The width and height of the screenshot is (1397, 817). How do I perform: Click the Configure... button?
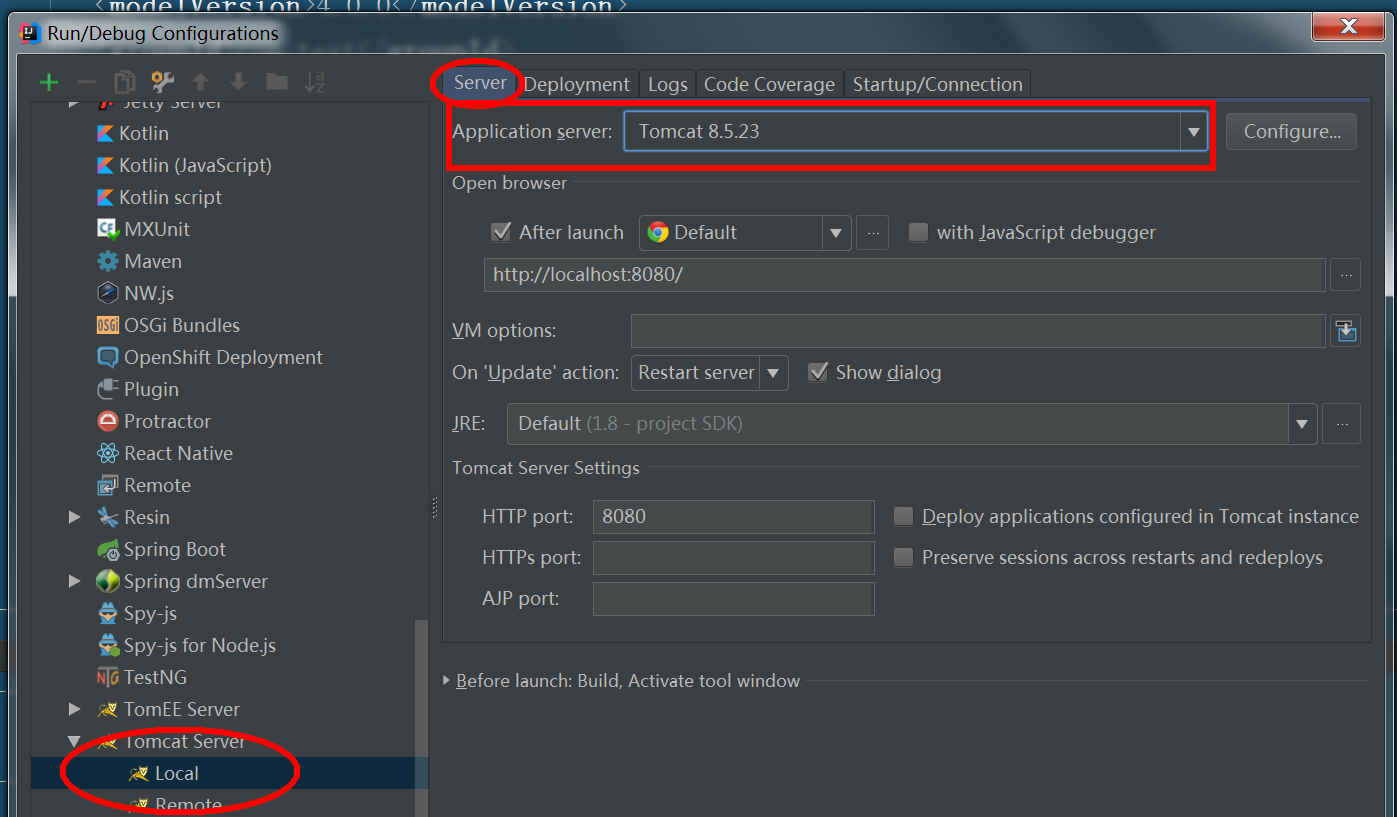point(1292,132)
